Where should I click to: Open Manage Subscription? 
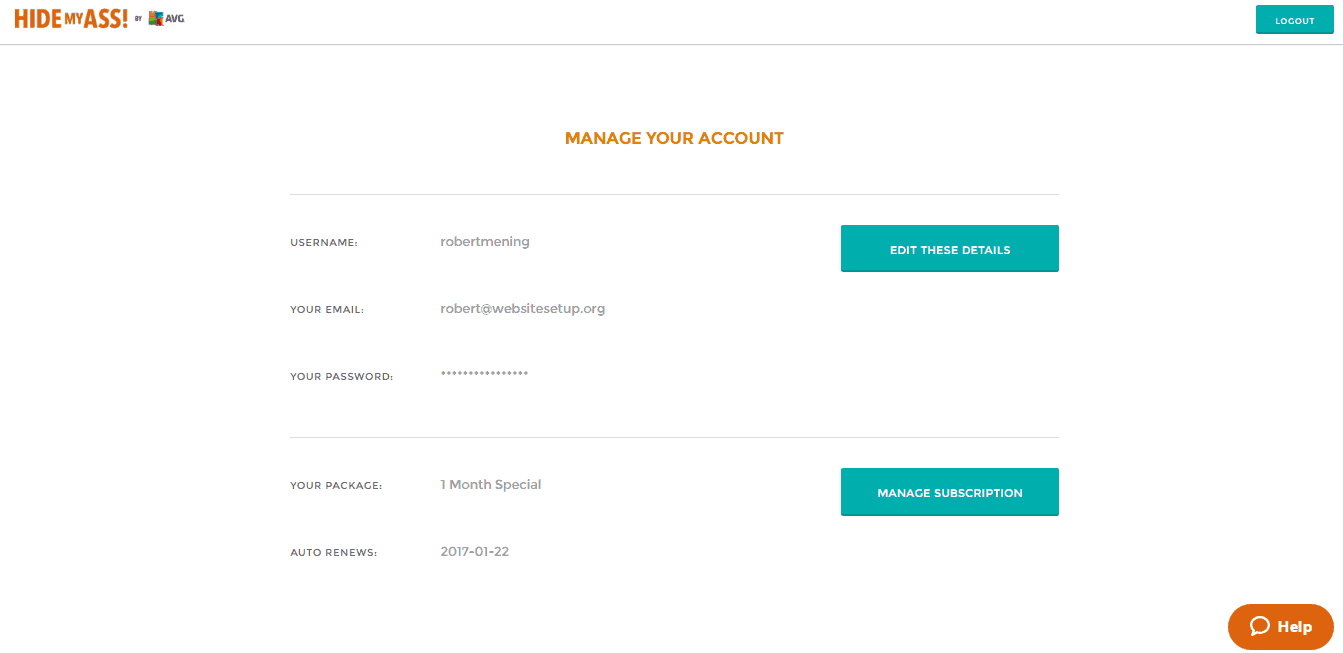[x=950, y=492]
